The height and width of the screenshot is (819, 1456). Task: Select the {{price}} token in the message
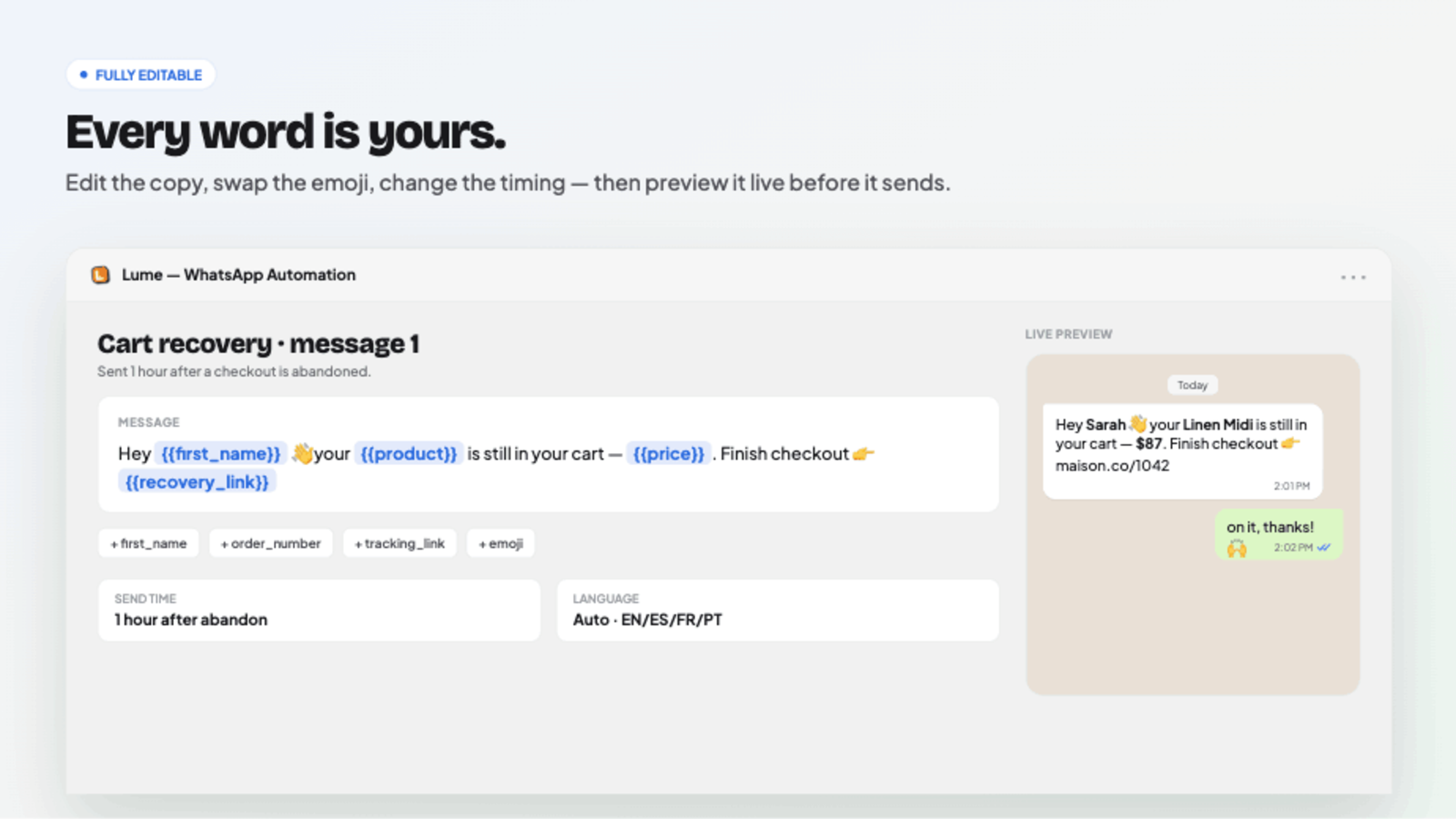669,453
